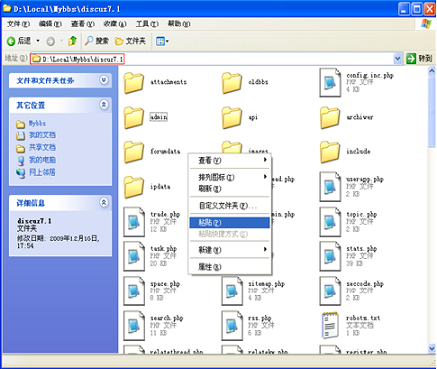Select the rss.php file icon
Screen dimensions: 437x369
(232, 326)
